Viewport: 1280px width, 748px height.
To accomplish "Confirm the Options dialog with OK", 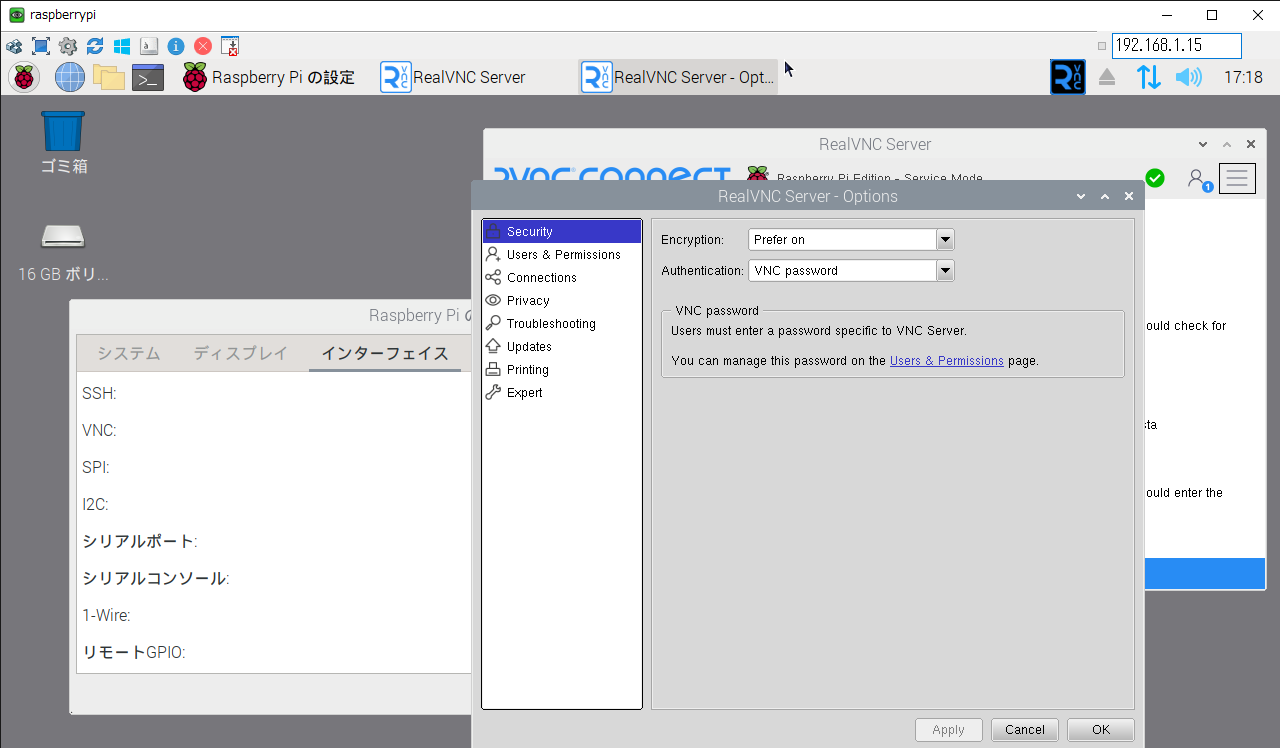I will [1101, 730].
